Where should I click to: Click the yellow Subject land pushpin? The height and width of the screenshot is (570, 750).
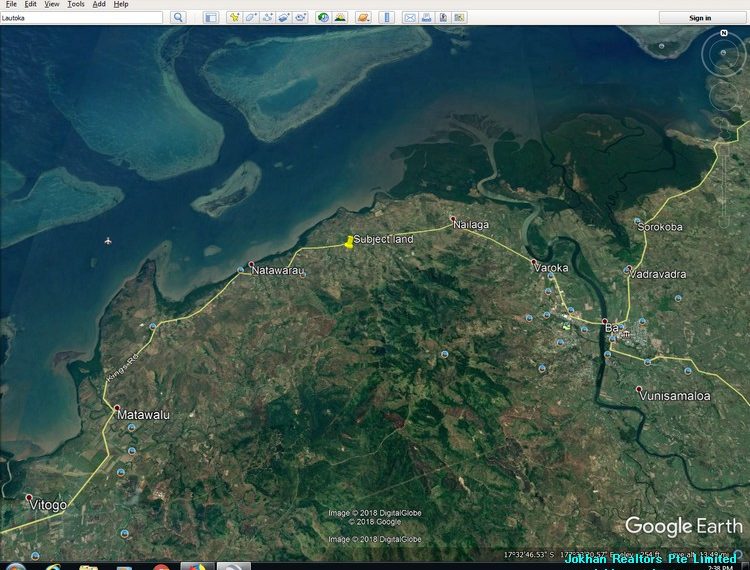[x=348, y=241]
